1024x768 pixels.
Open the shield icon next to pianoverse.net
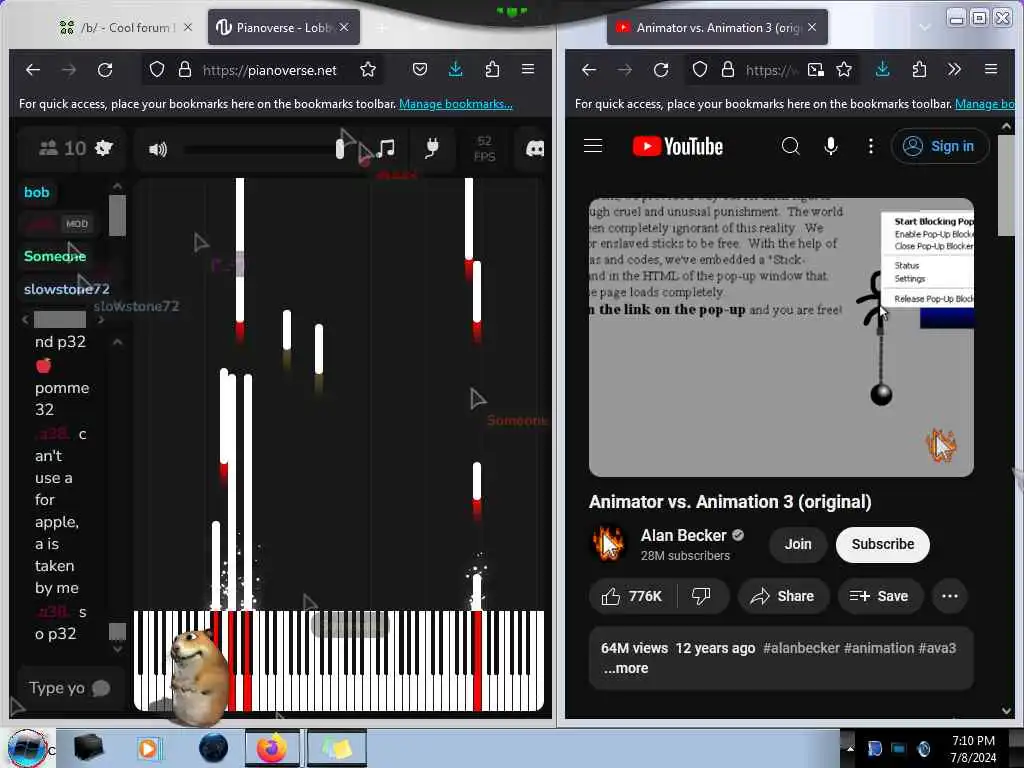157,69
